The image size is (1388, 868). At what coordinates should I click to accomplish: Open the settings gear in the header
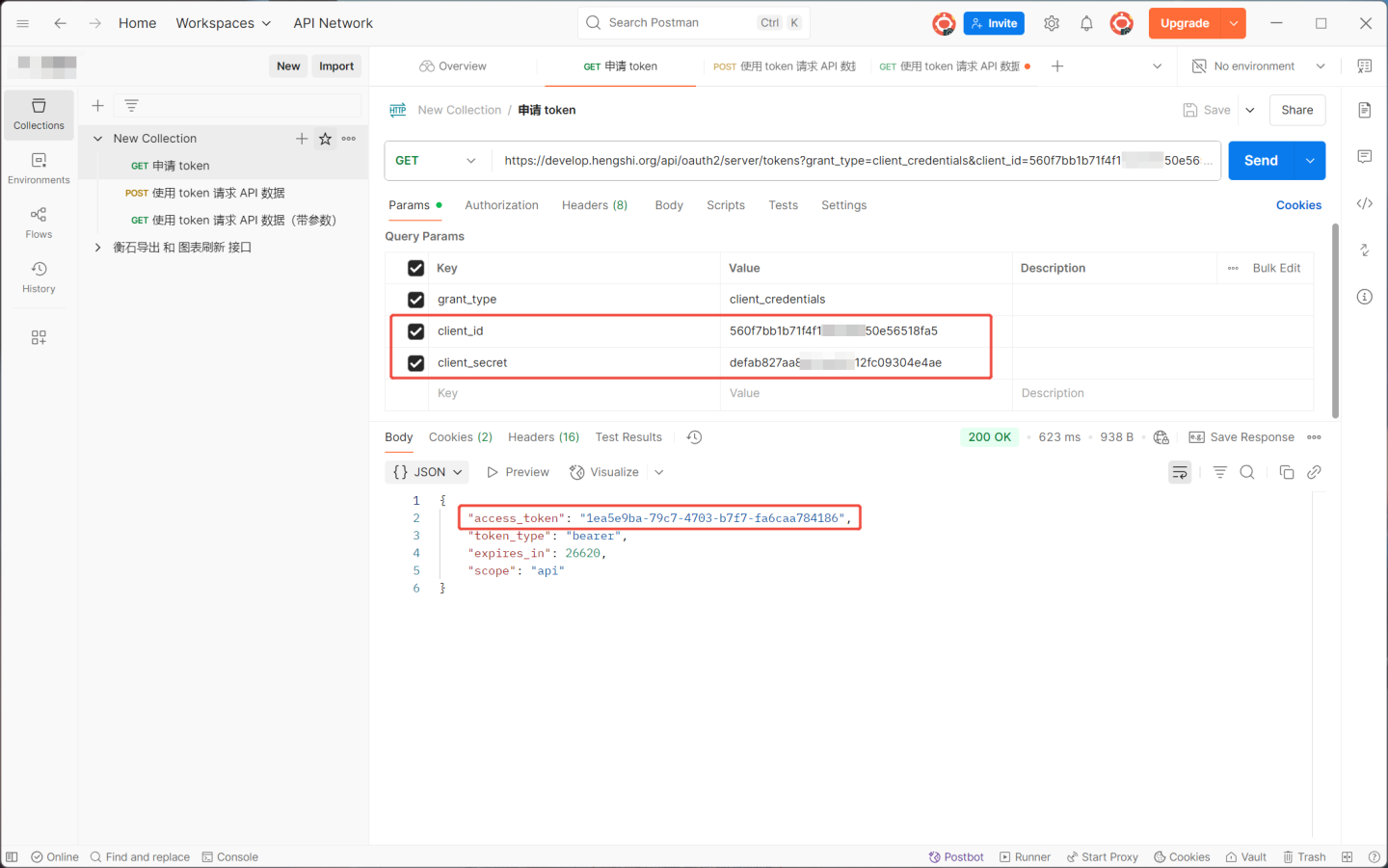(x=1052, y=23)
